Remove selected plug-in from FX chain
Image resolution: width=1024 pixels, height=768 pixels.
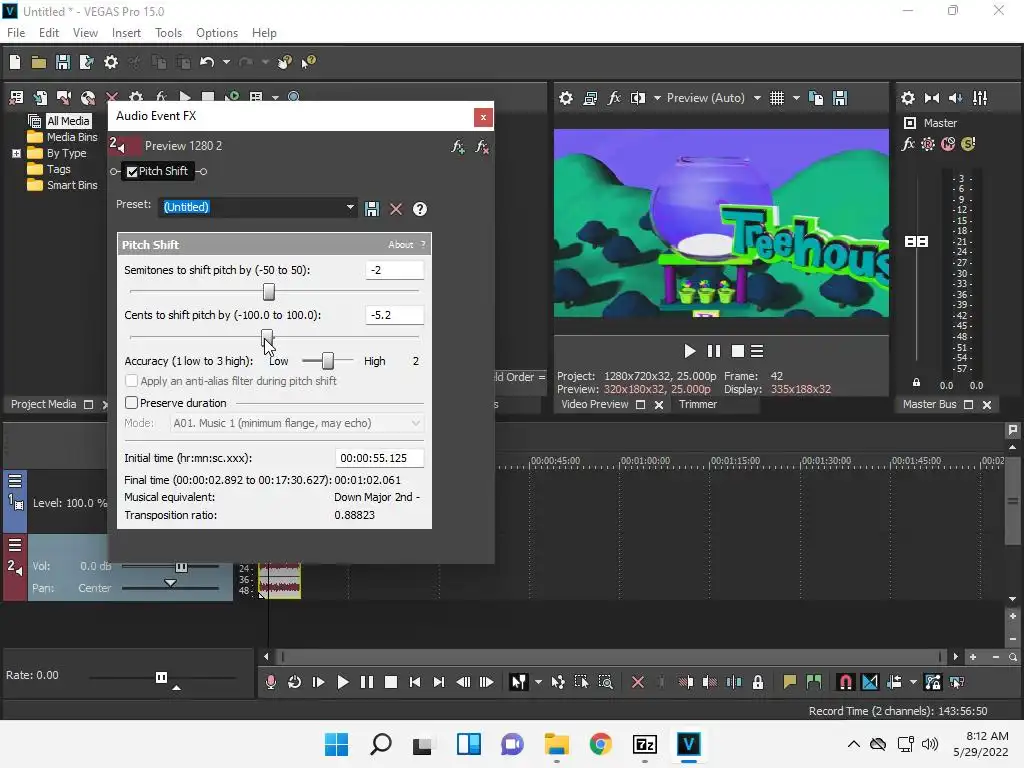[482, 147]
